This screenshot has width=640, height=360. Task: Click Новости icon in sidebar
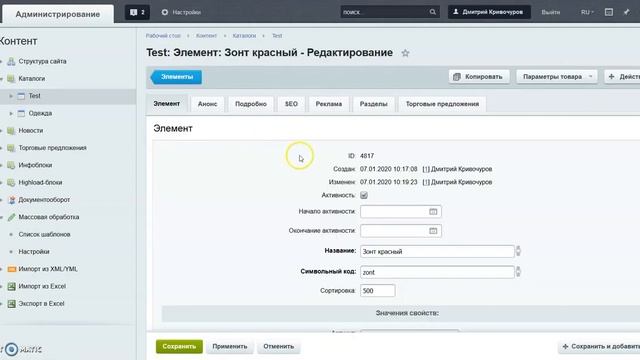point(11,131)
